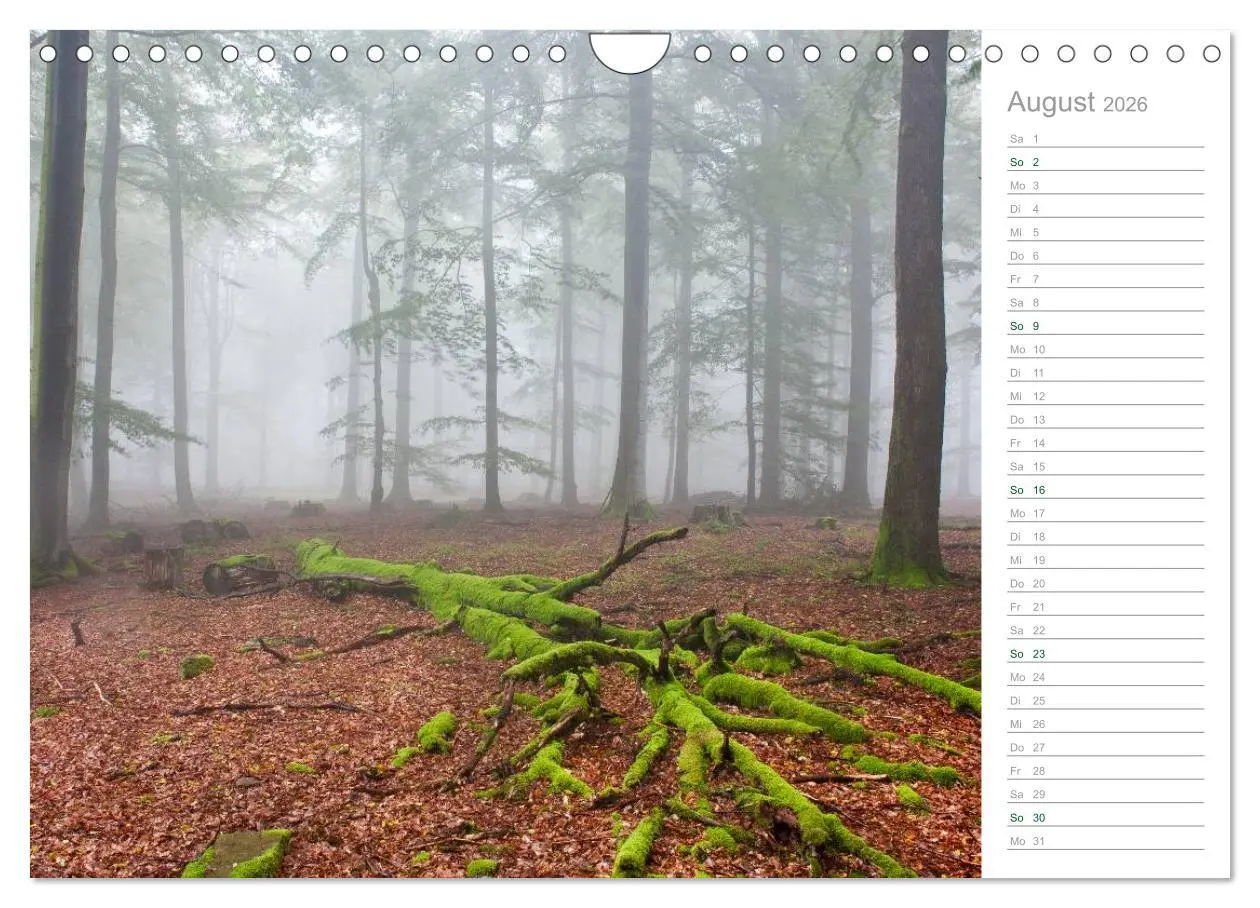Select the Sunday row So 16
1260x908 pixels.
pos(1105,490)
